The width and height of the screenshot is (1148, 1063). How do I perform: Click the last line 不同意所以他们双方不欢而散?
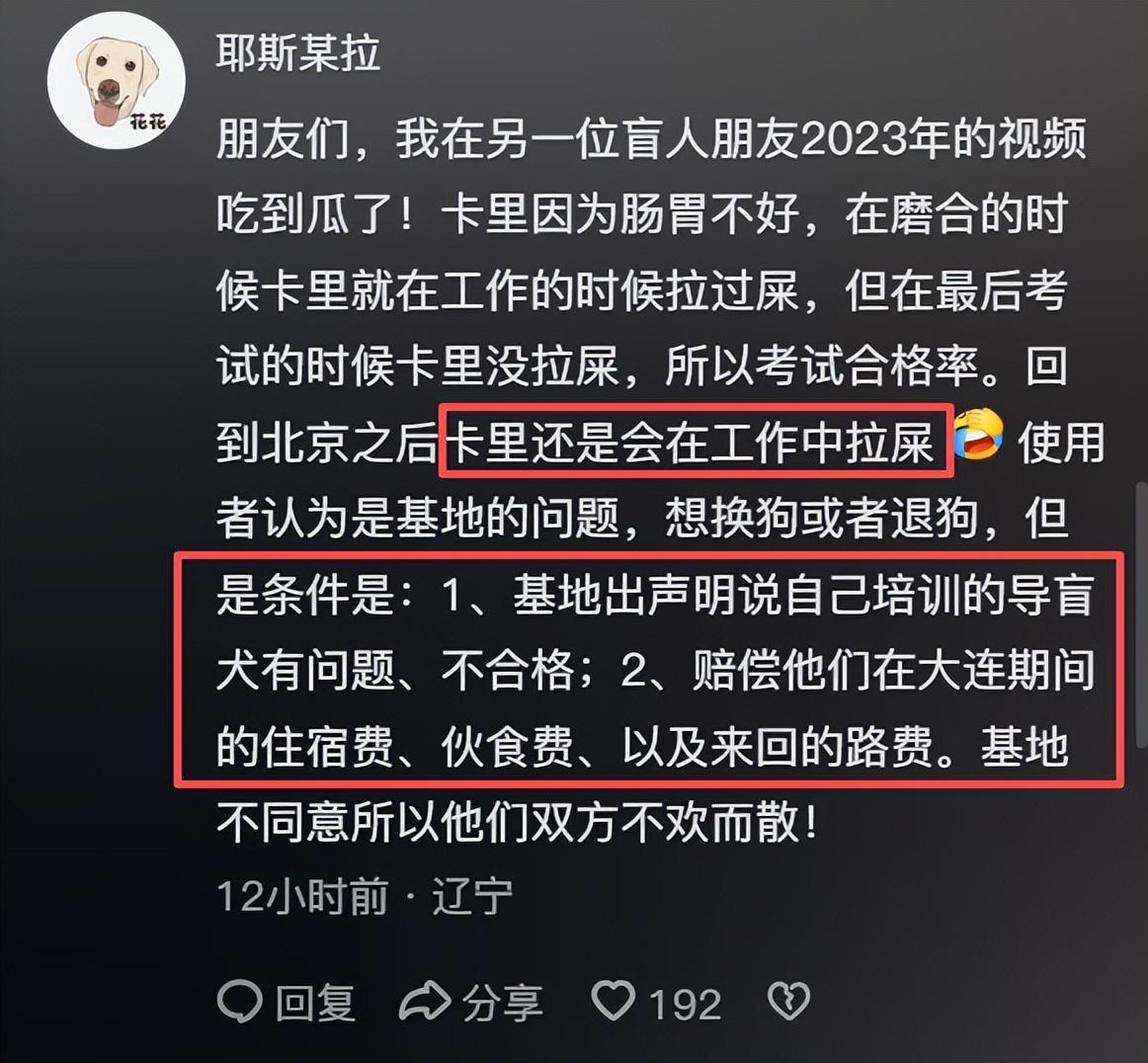click(517, 822)
